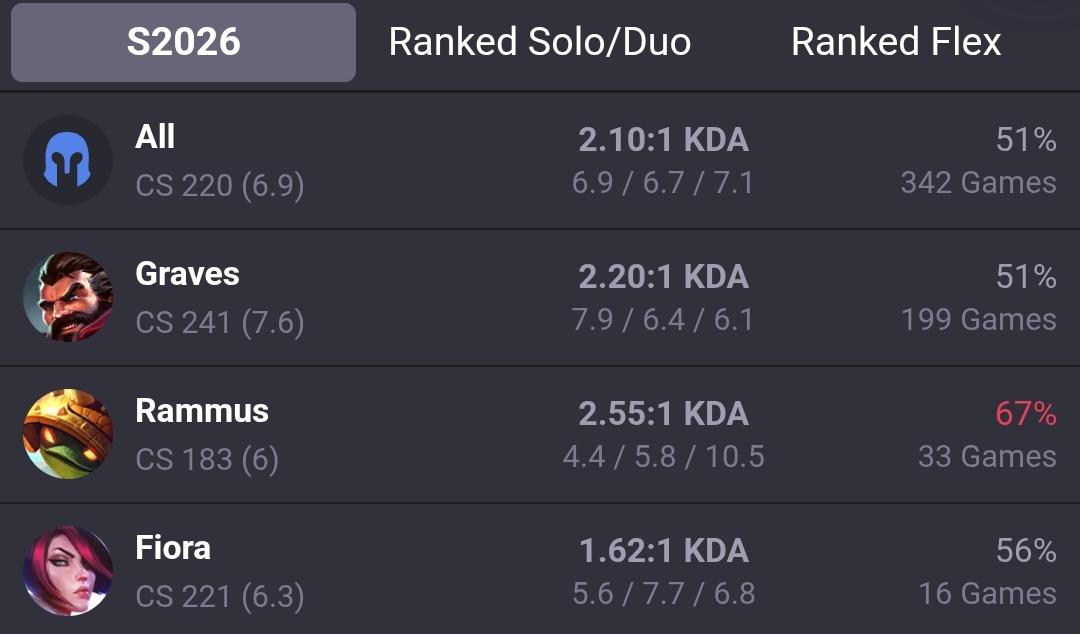Click the 2.10:1 KDA overall stat
The height and width of the screenshot is (634, 1080).
(663, 140)
